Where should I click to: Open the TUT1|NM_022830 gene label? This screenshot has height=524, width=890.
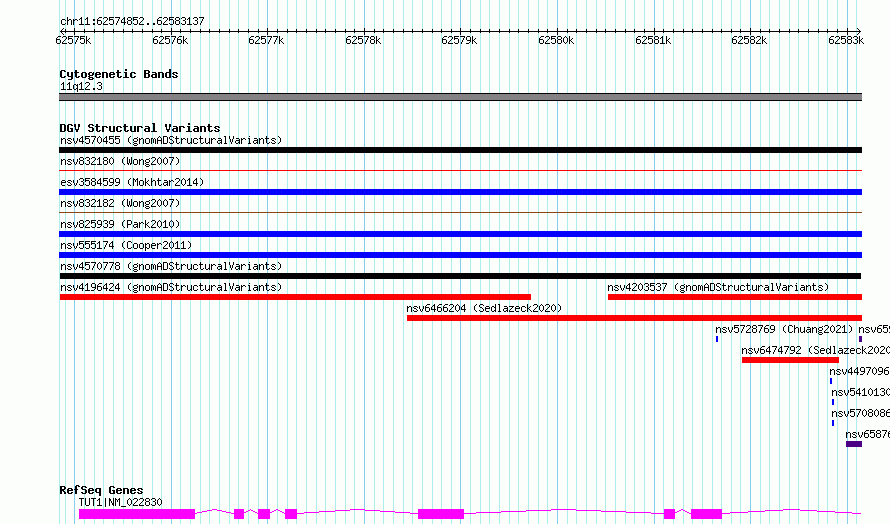[x=120, y=502]
